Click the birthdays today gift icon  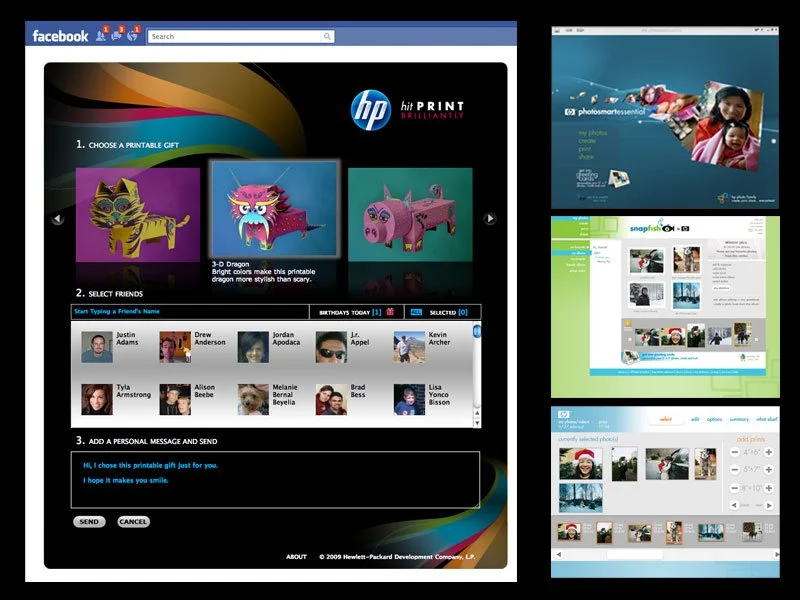click(390, 312)
